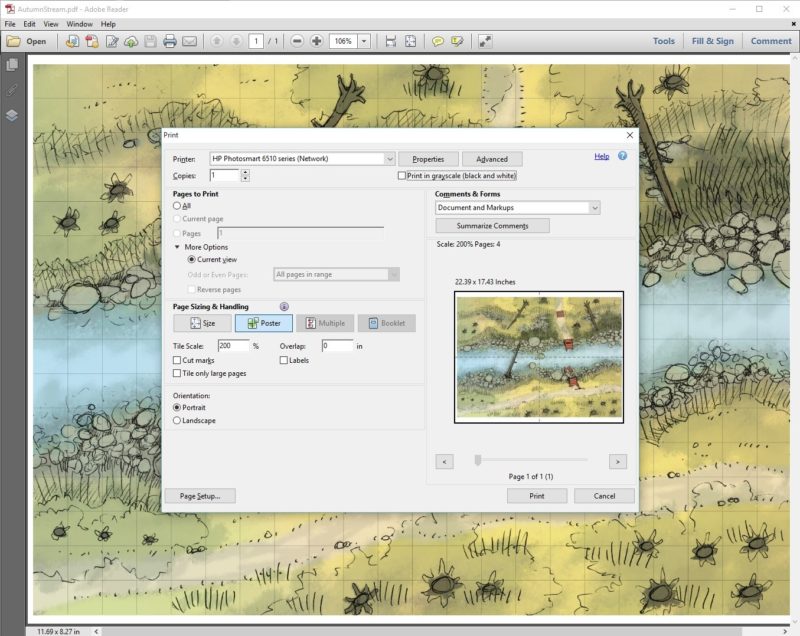Click the Edit/sign document toolbar icon
This screenshot has height=636, width=800.
[x=112, y=41]
